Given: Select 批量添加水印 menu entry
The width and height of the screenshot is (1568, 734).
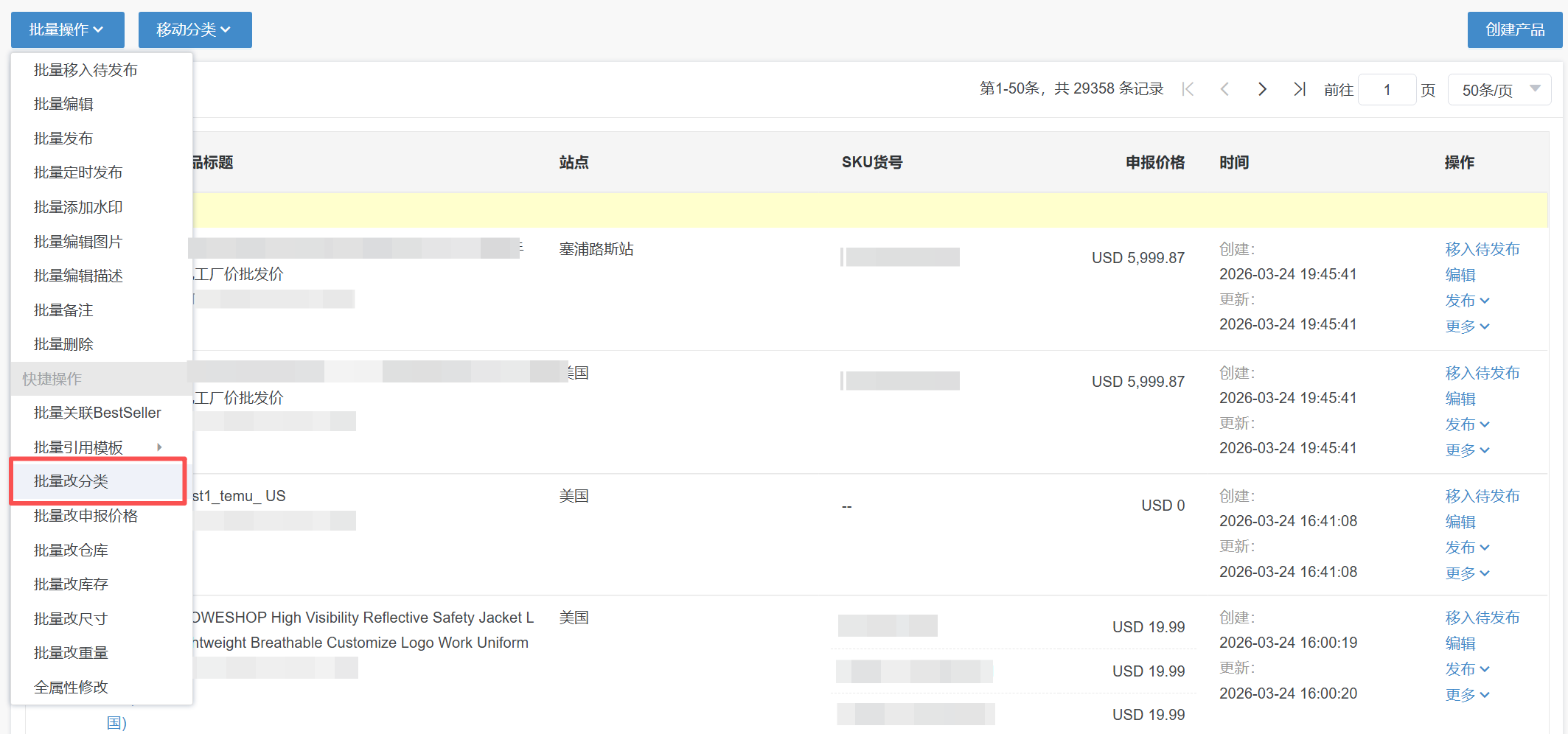Looking at the screenshot, I should coord(78,207).
